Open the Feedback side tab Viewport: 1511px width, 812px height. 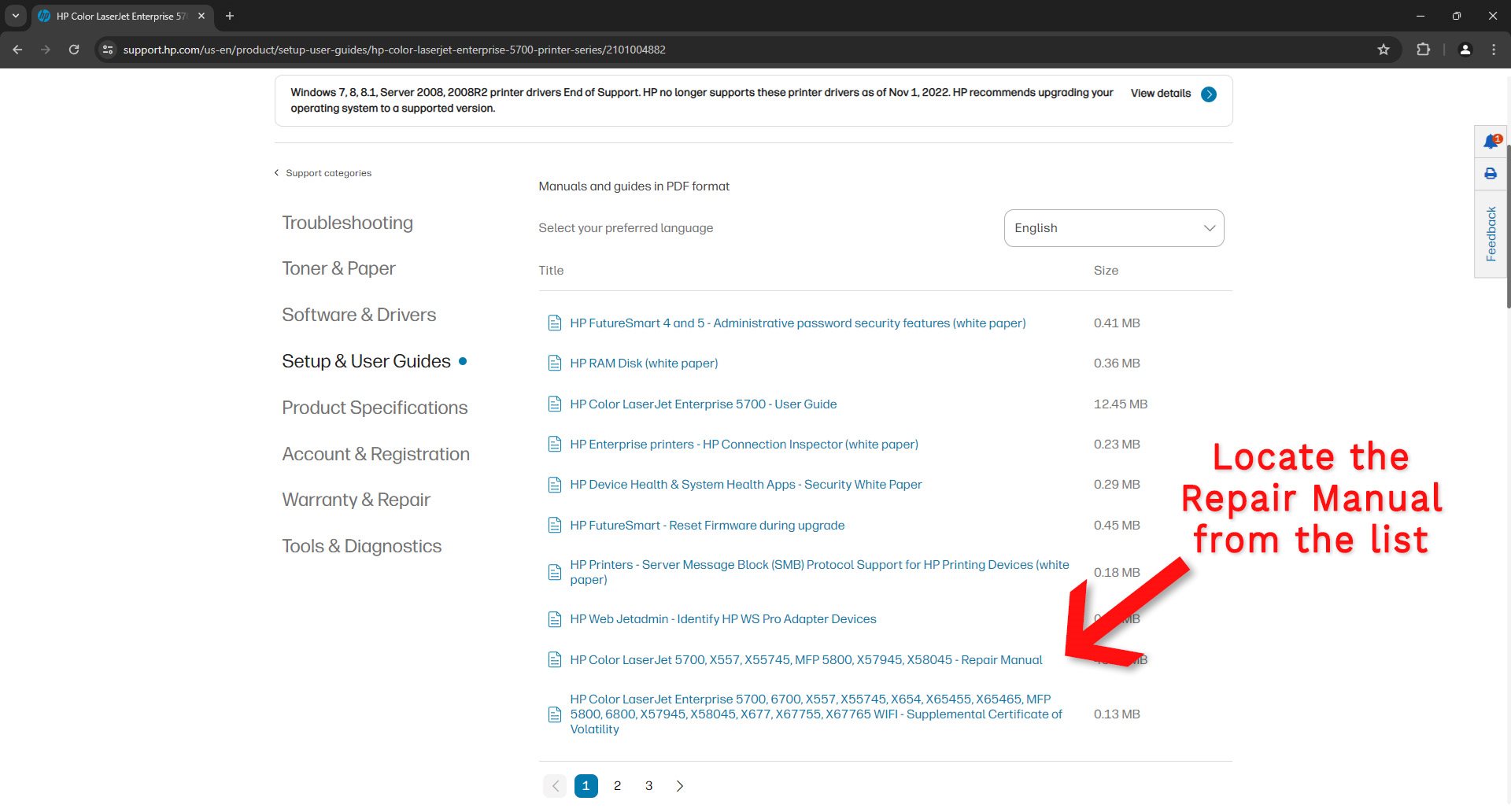click(x=1491, y=234)
